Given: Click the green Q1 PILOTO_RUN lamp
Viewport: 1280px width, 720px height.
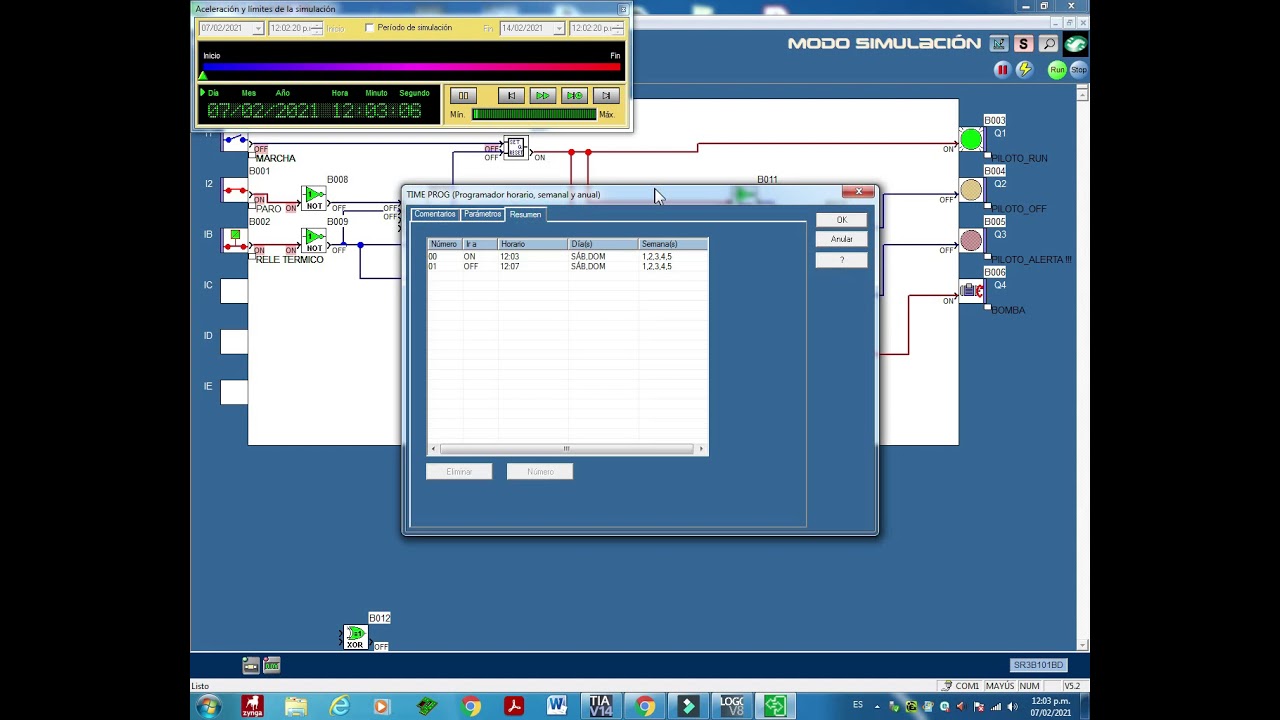Looking at the screenshot, I should 971,140.
